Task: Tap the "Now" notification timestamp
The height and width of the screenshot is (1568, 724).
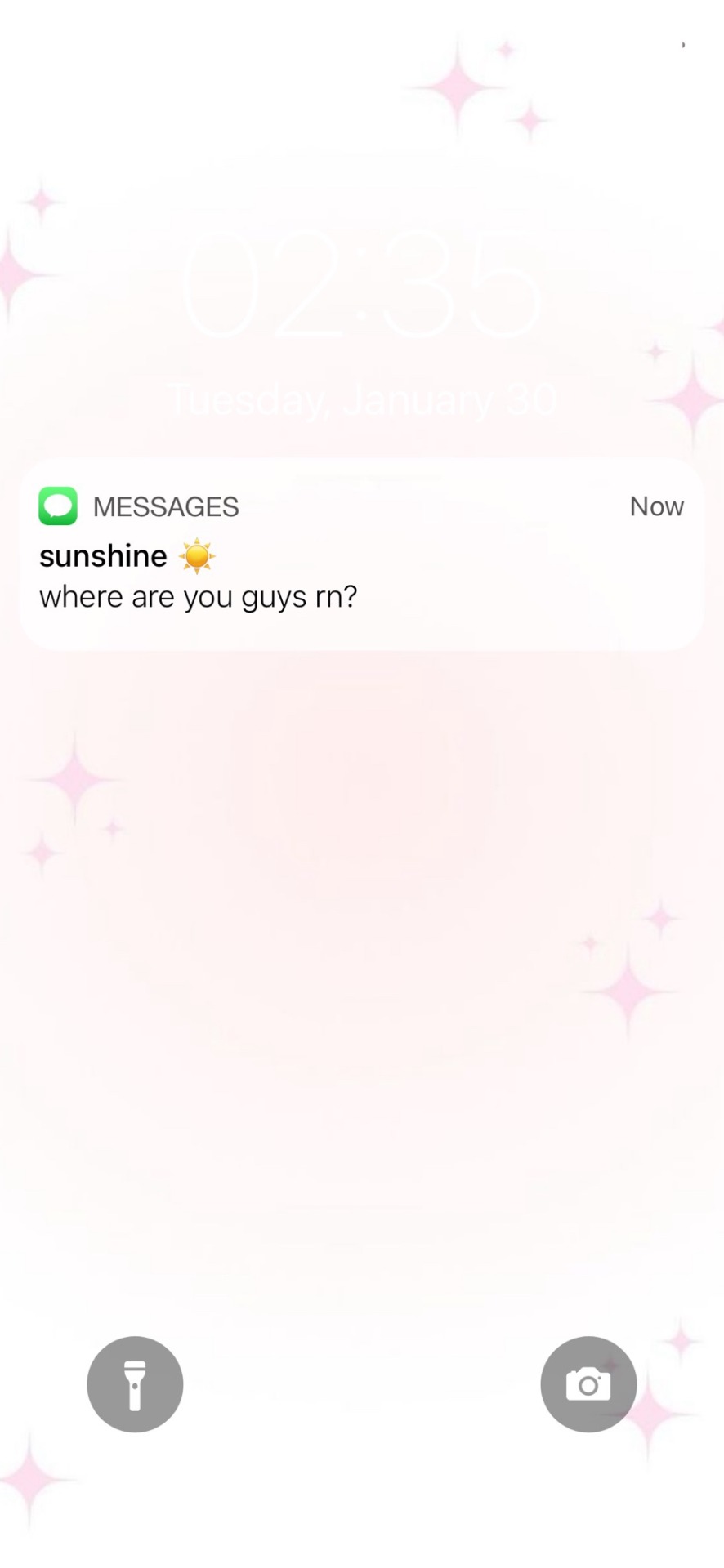Action: tap(656, 506)
